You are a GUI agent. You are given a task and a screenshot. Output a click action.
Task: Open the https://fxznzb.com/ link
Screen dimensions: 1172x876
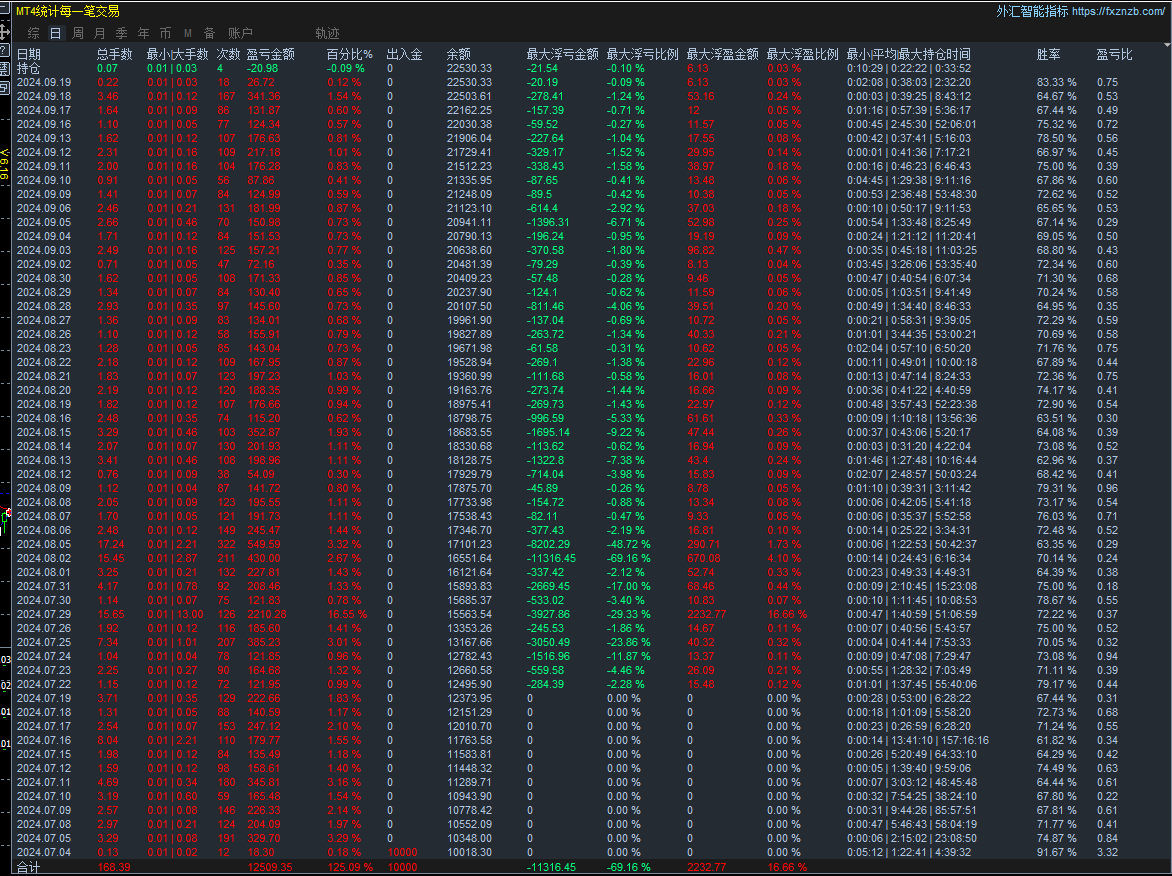(1117, 11)
